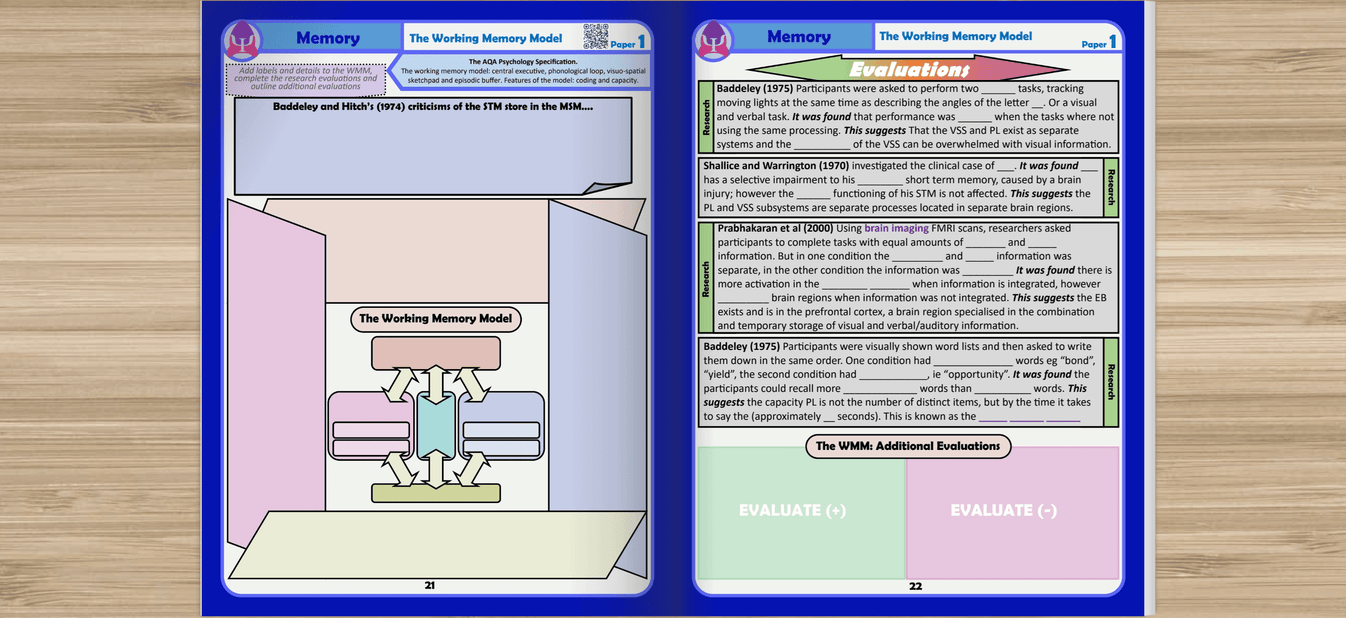1346x618 pixels.
Task: Select the Research tab beside Shallice and Warrington
Action: click(1113, 186)
